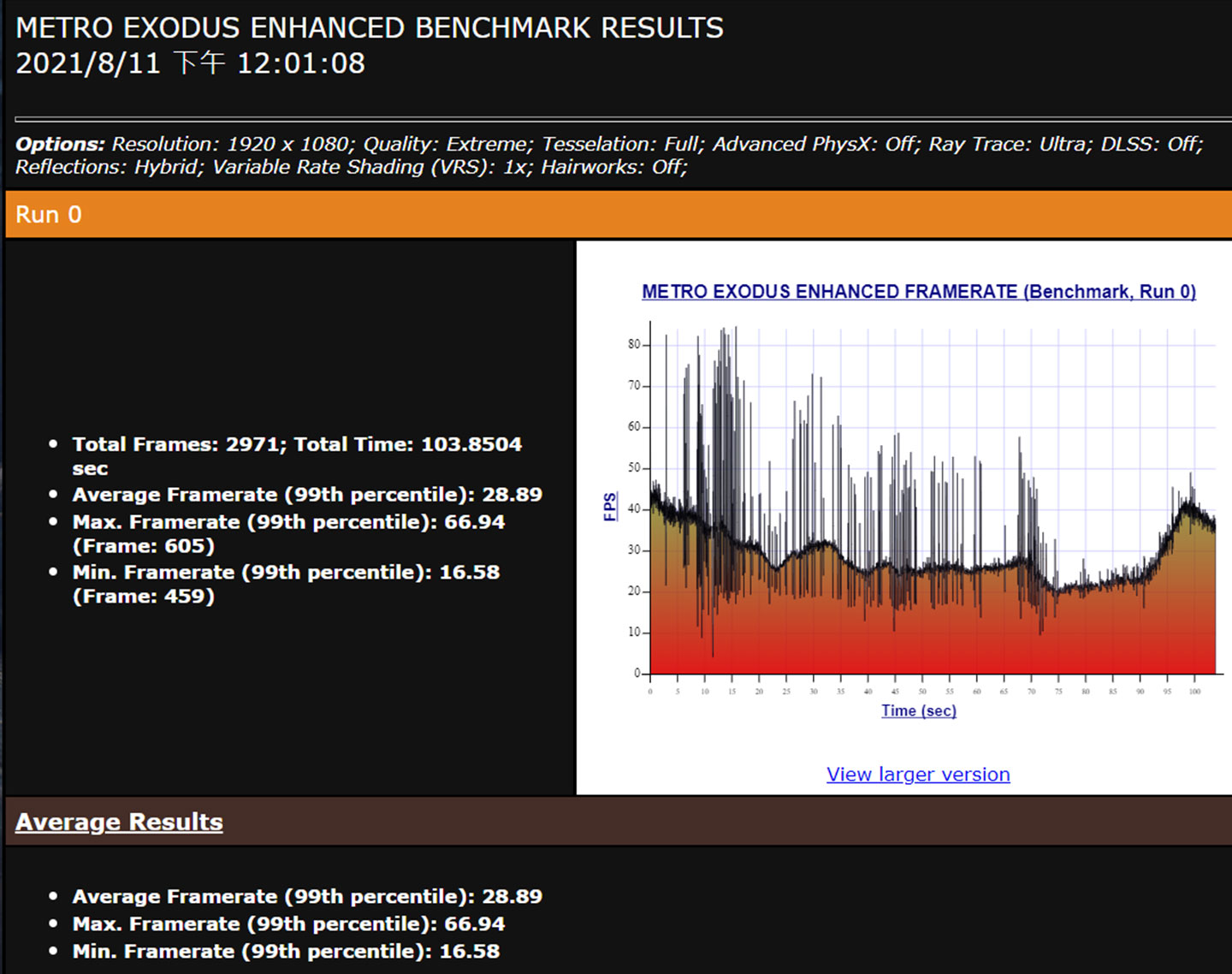This screenshot has height=974, width=1232.
Task: Click the 40 tick label on FPS axis
Action: coord(634,508)
